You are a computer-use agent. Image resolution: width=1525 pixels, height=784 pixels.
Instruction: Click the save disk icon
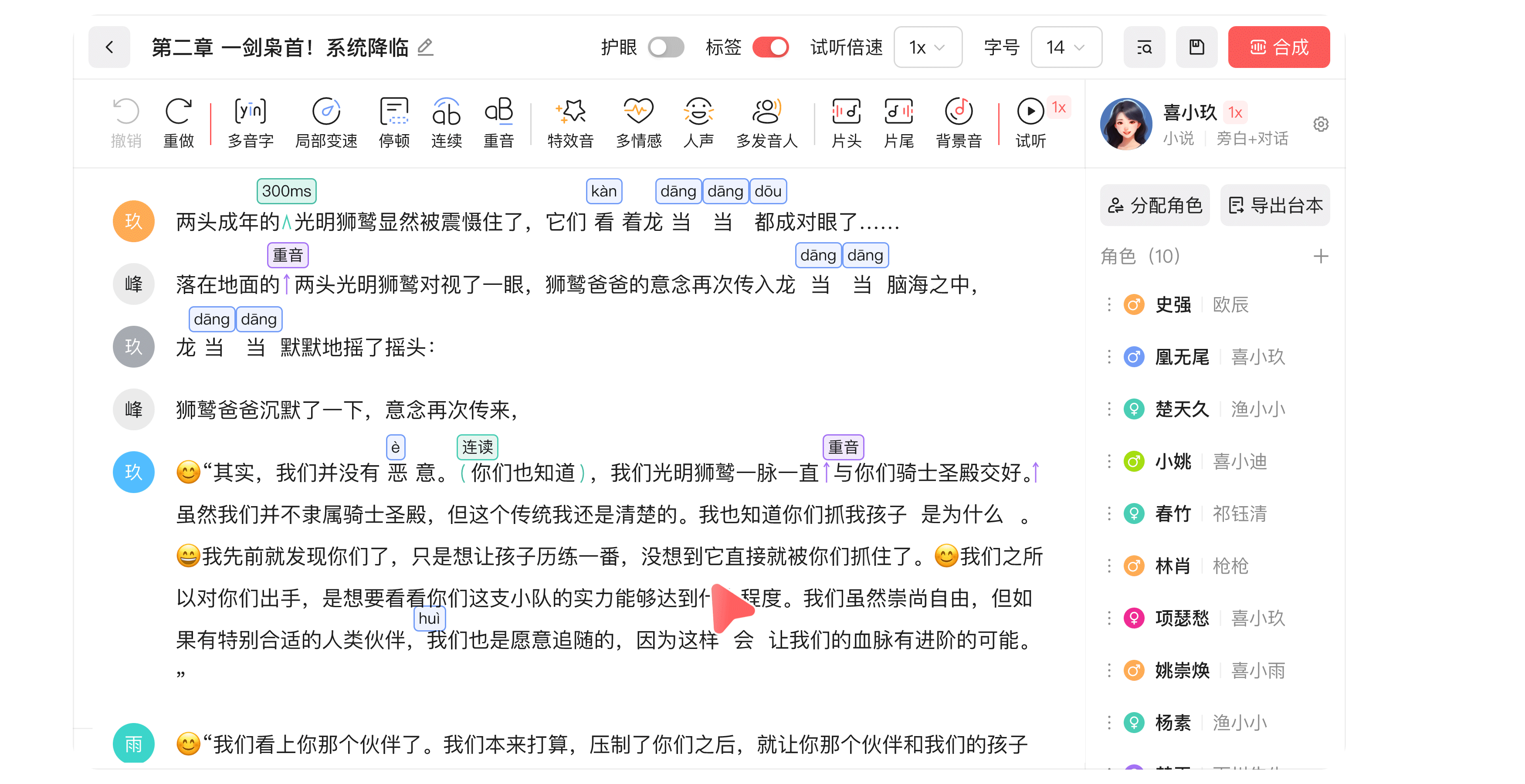click(x=1196, y=47)
